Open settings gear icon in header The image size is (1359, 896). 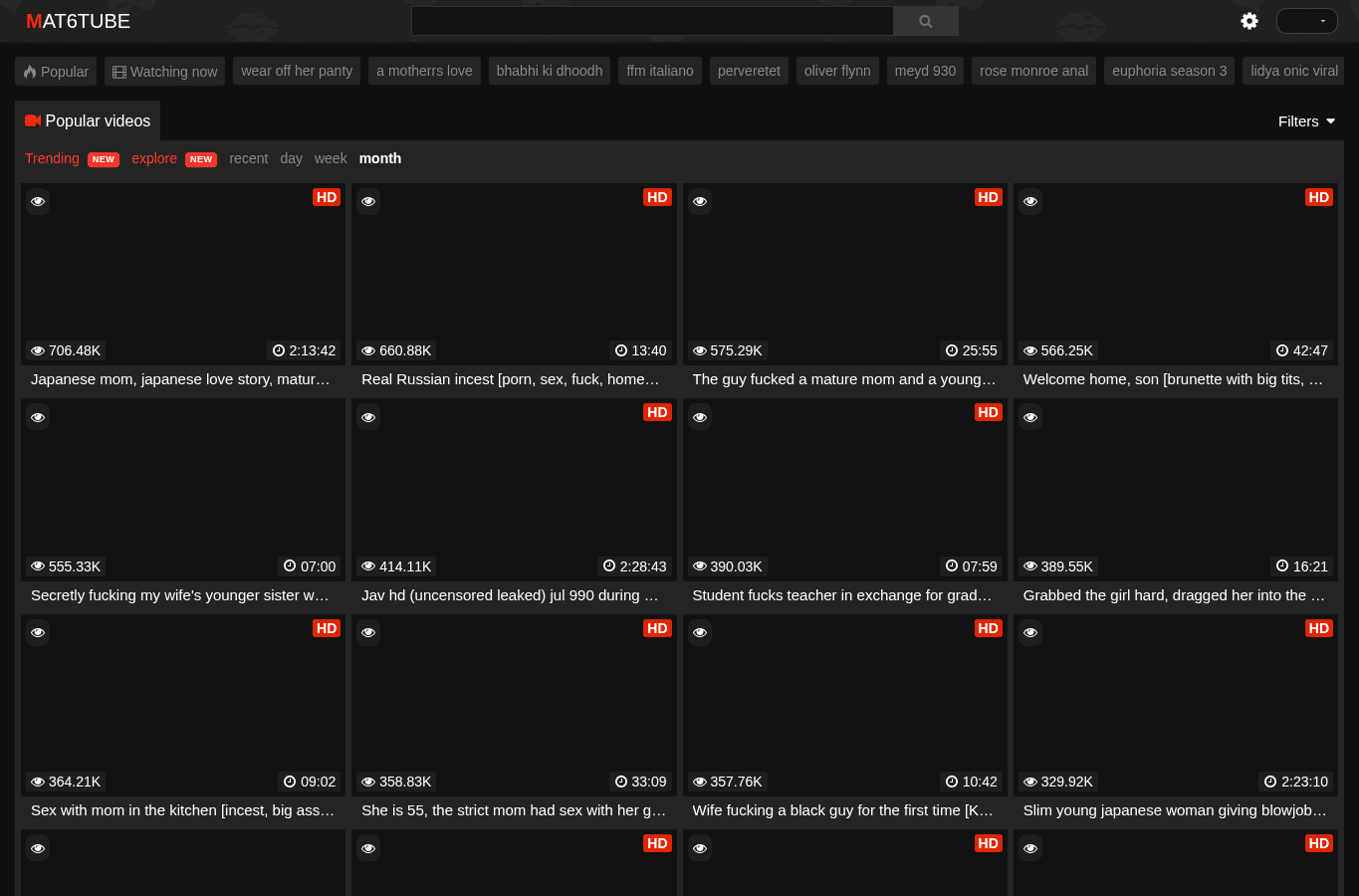[x=1249, y=21]
